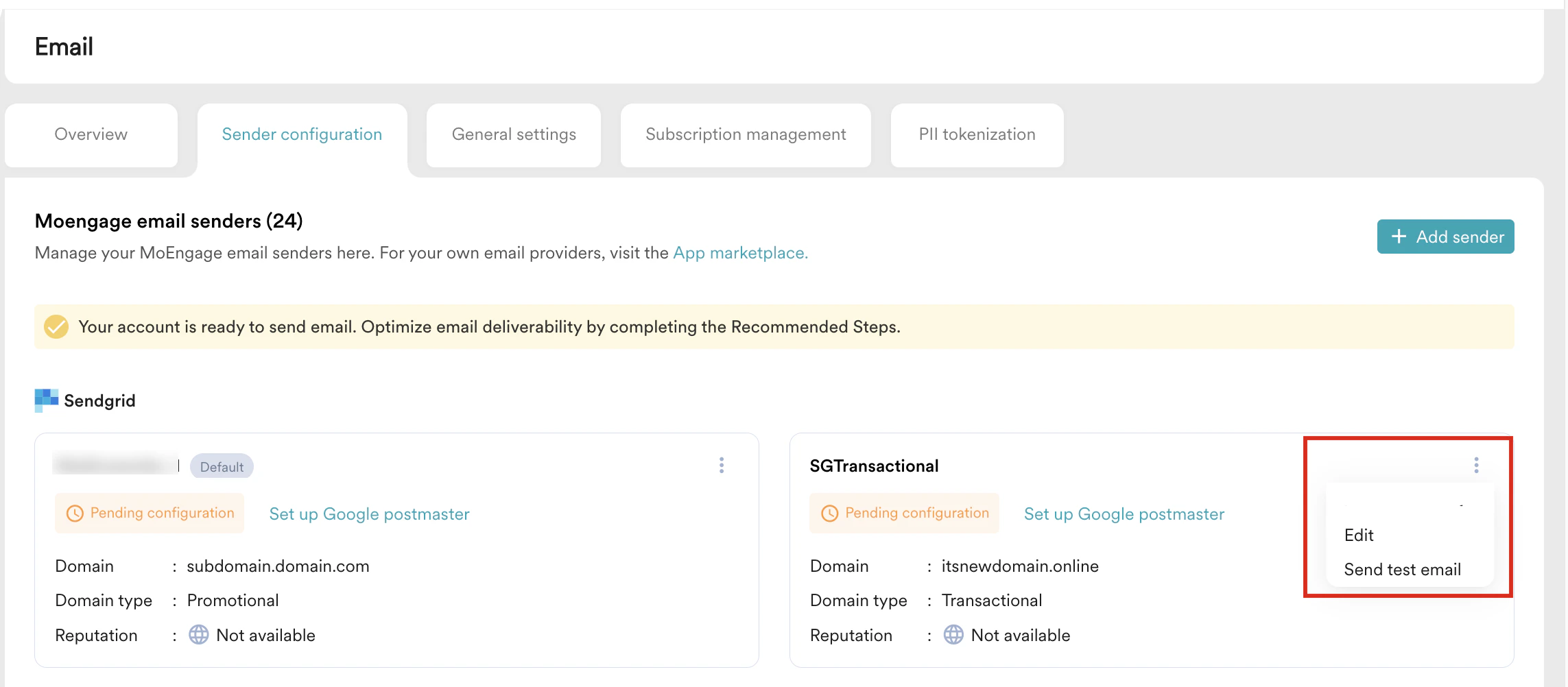
Task: Select the Sender configuration tab
Action: coord(302,134)
